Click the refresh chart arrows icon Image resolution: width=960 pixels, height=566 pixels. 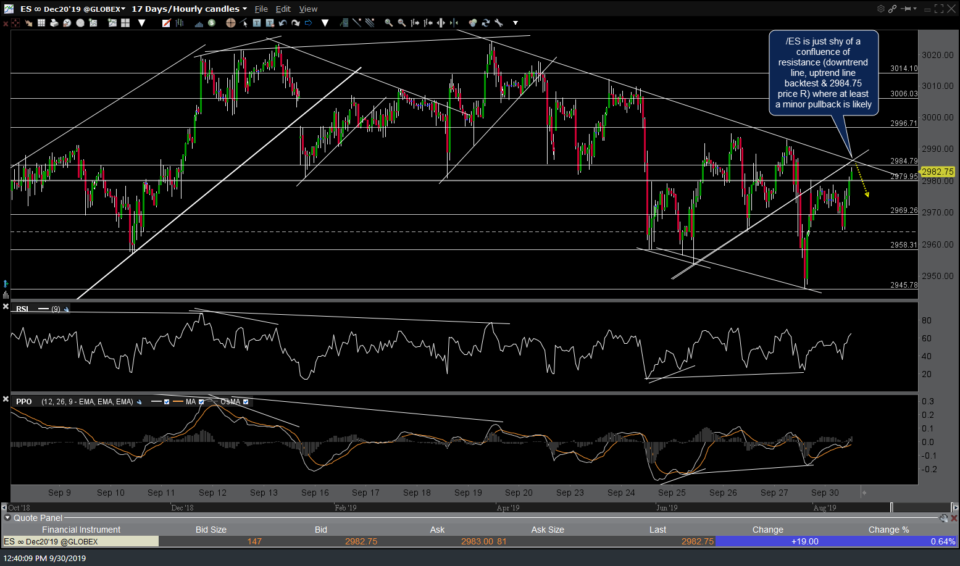coord(486,23)
